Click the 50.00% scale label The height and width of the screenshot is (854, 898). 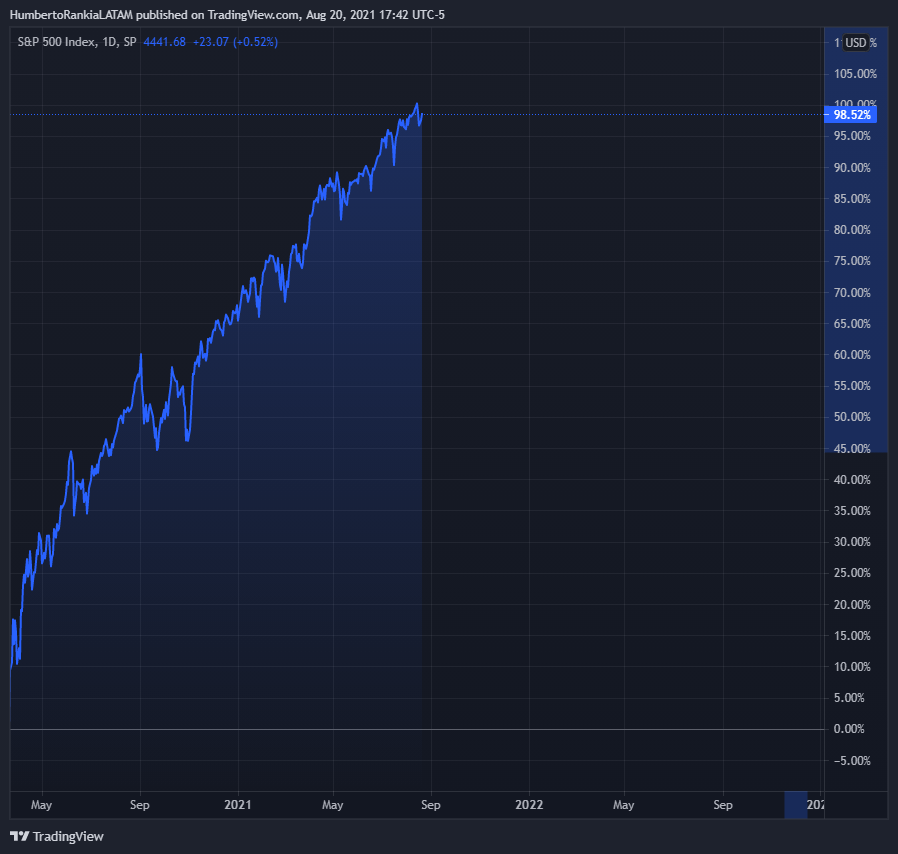click(852, 416)
